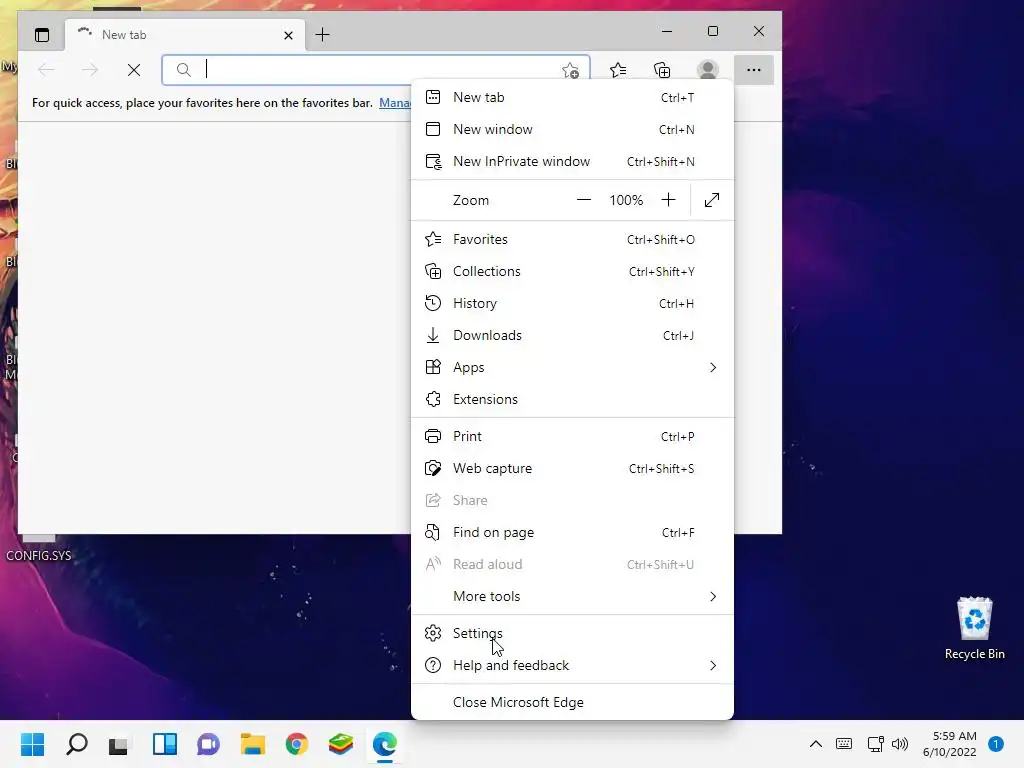The height and width of the screenshot is (768, 1024).
Task: Choose Find on page
Action: point(572,532)
